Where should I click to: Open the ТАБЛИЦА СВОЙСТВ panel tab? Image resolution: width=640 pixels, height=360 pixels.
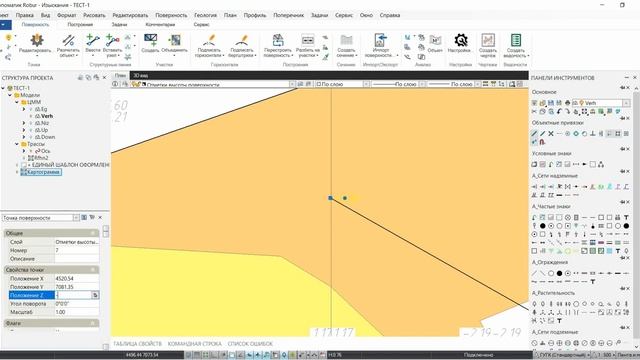(x=137, y=344)
